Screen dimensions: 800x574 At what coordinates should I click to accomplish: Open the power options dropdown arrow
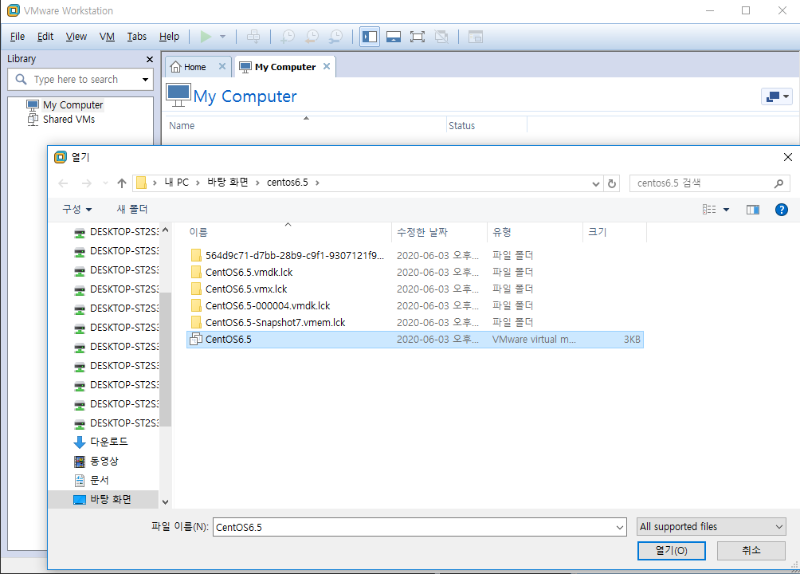point(222,37)
